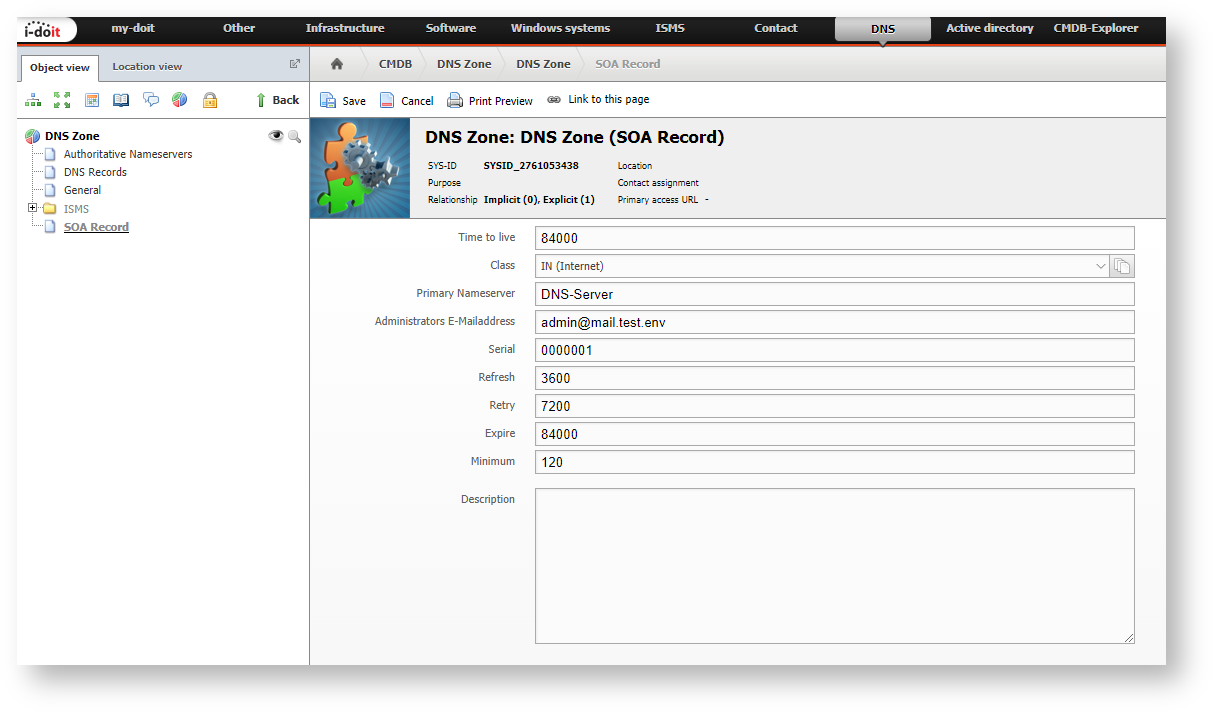Select the DNS Zone root node label
Image resolution: width=1214 pixels, height=713 pixels.
[x=72, y=136]
